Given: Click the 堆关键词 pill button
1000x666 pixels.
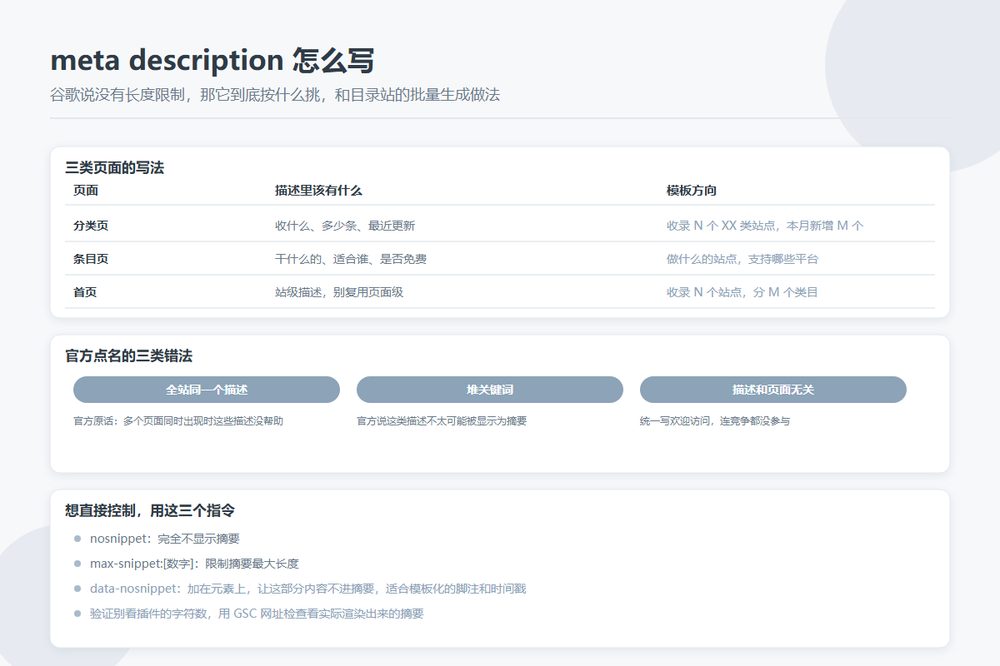Looking at the screenshot, I should click(x=489, y=390).
